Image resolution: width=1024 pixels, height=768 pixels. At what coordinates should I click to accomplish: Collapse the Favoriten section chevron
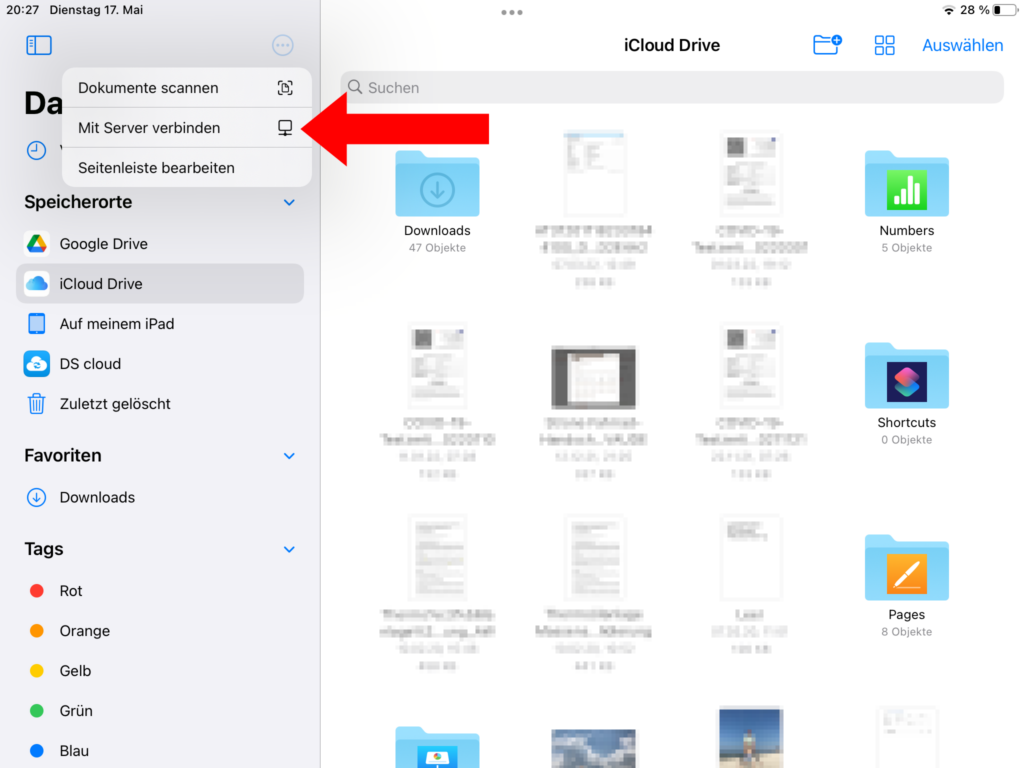[x=289, y=456]
